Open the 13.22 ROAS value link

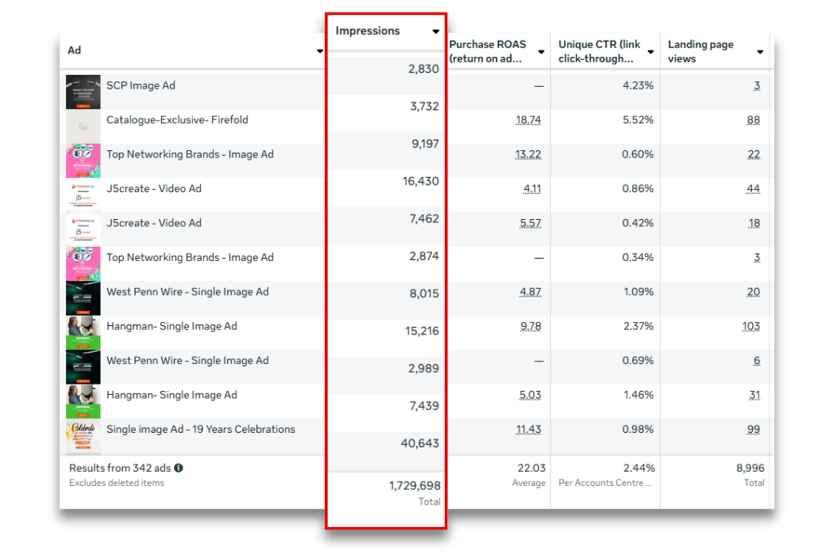[x=528, y=154]
